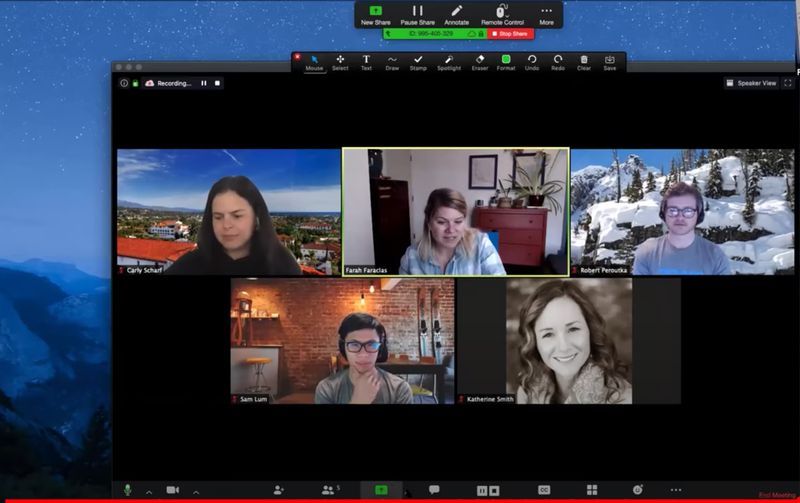Turn off the video camera
Viewport: 800px width, 503px height.
pos(172,490)
